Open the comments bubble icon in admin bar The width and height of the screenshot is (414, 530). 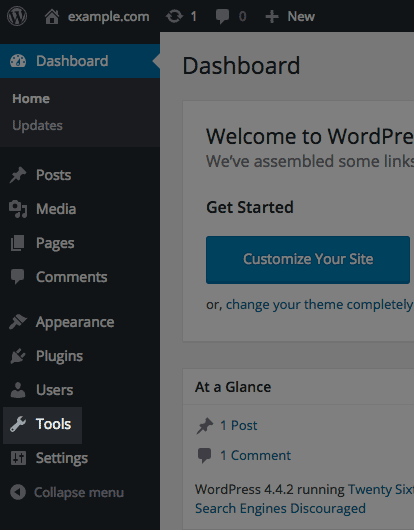click(222, 17)
